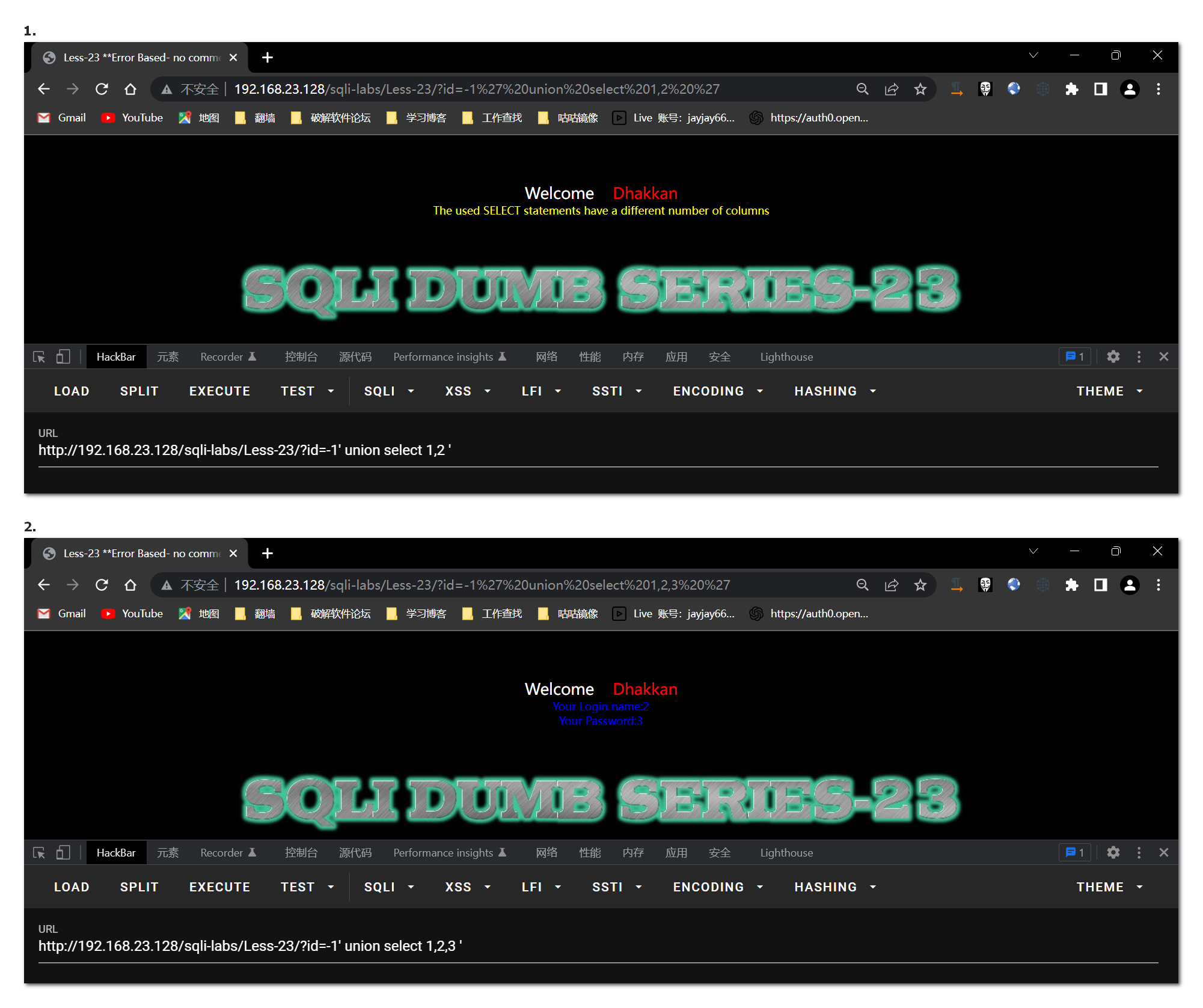Image resolution: width=1203 pixels, height=1008 pixels.
Task: Open DevTools settings gear in screenshot 1
Action: click(x=1113, y=356)
